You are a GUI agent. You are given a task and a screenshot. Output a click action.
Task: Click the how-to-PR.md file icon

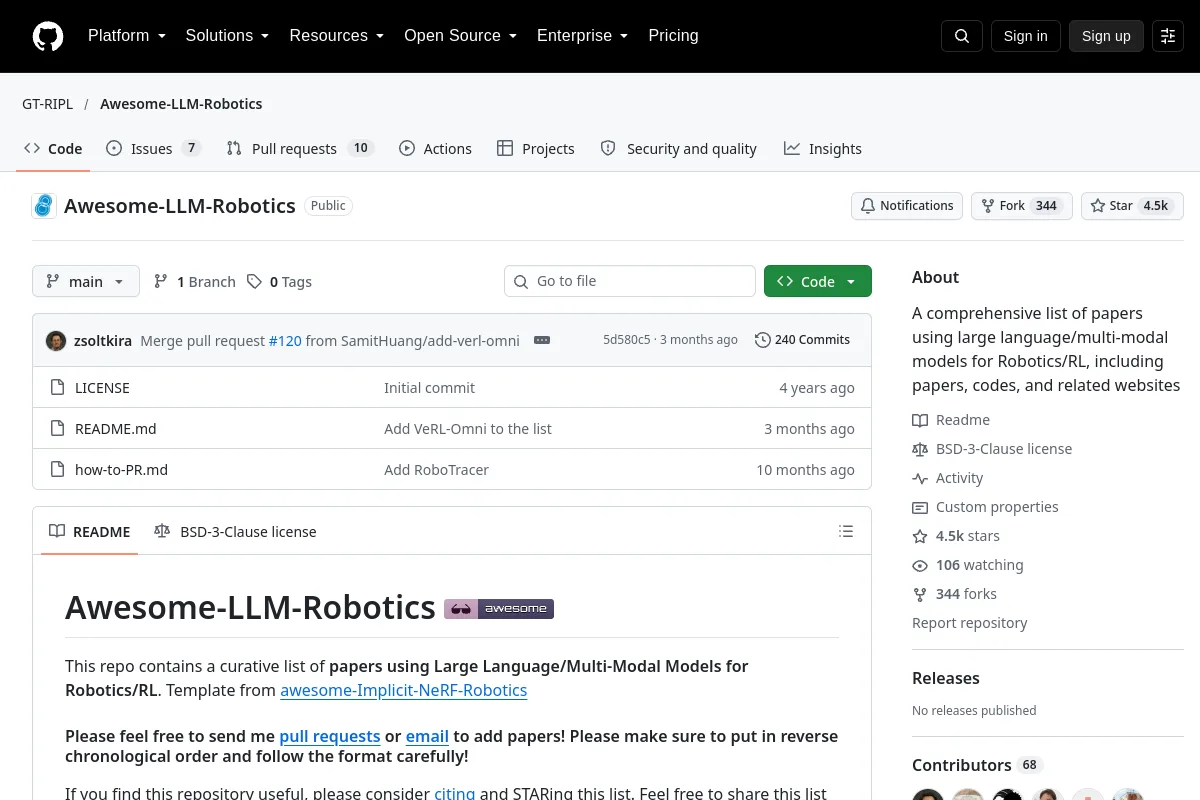58,470
